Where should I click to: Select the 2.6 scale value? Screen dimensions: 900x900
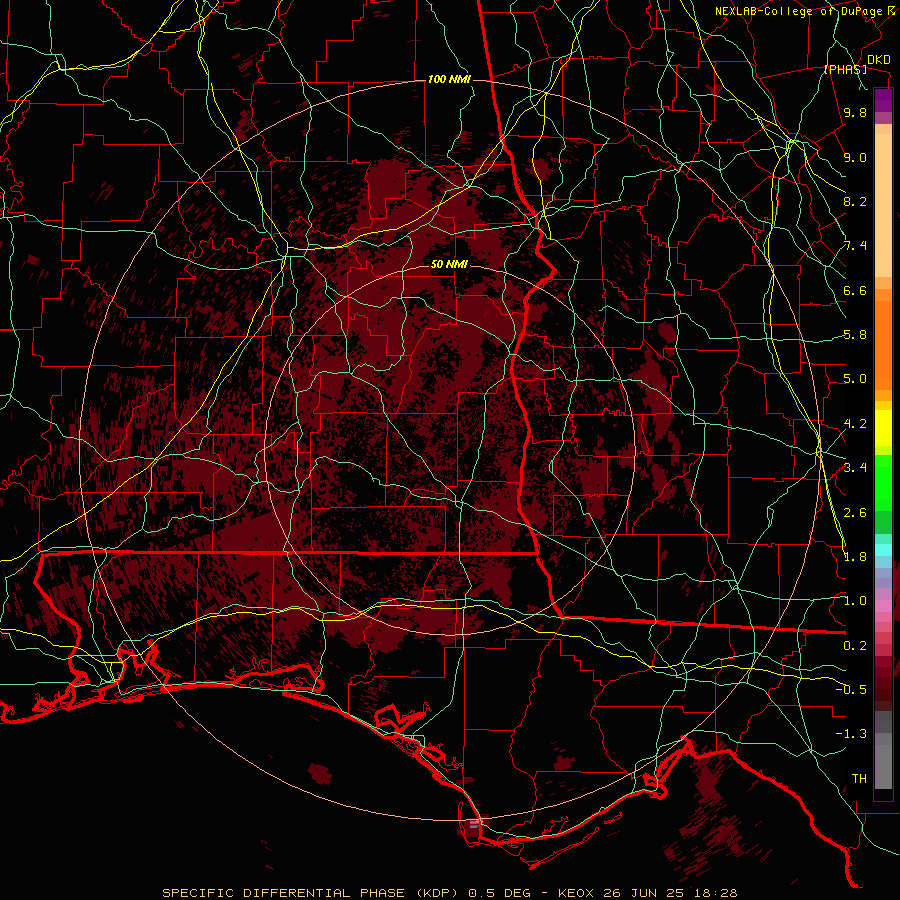click(855, 513)
